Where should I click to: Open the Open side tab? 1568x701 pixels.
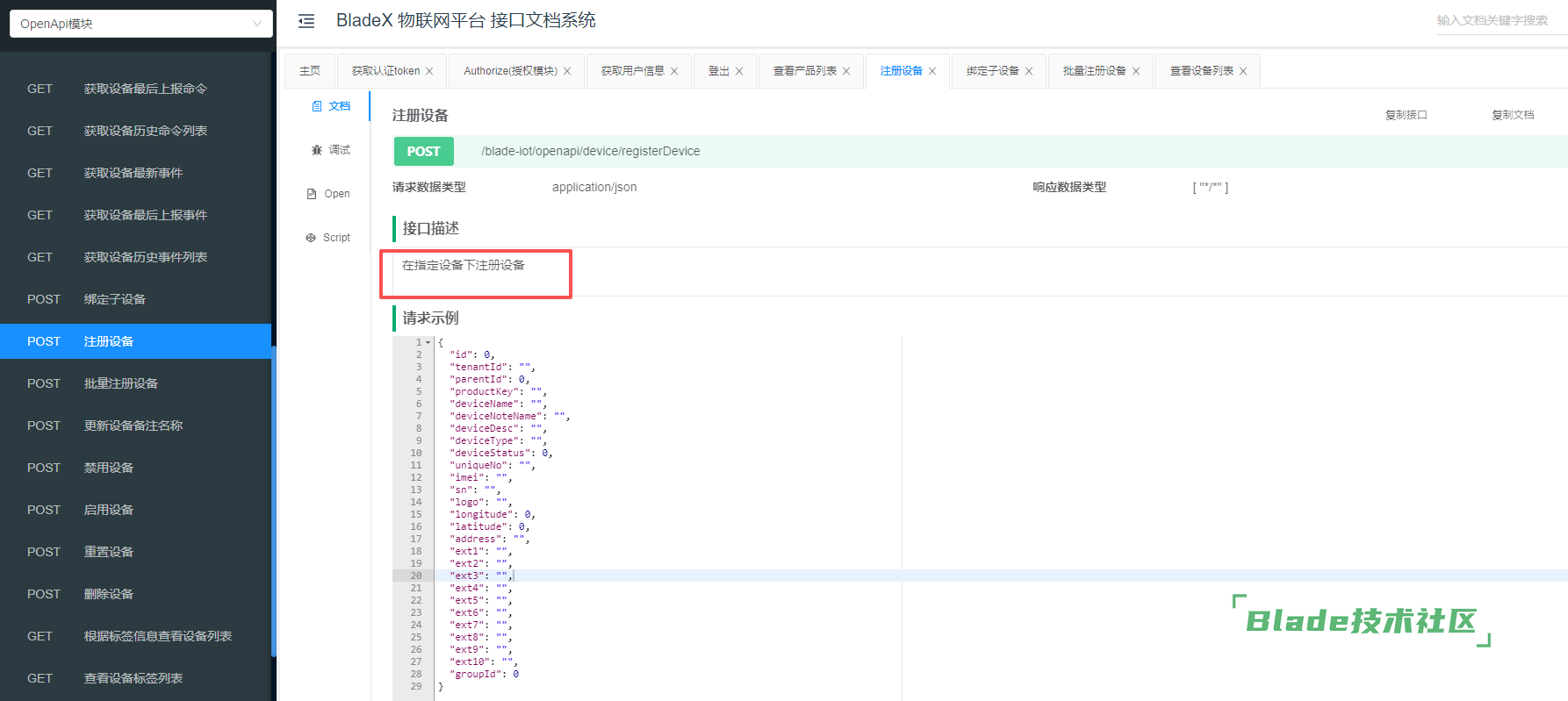coord(328,194)
